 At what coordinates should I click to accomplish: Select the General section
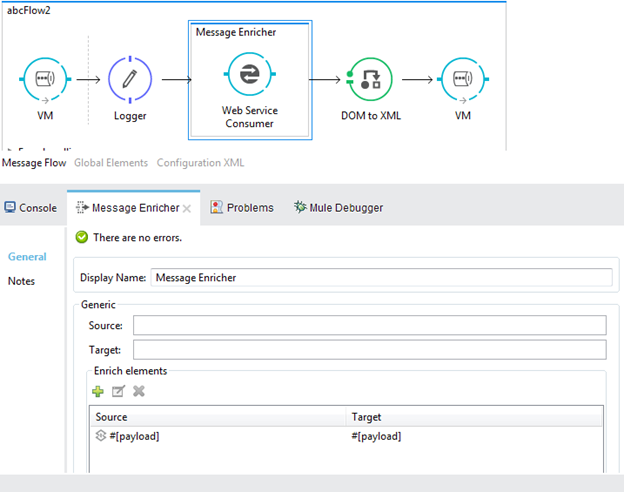coord(27,257)
